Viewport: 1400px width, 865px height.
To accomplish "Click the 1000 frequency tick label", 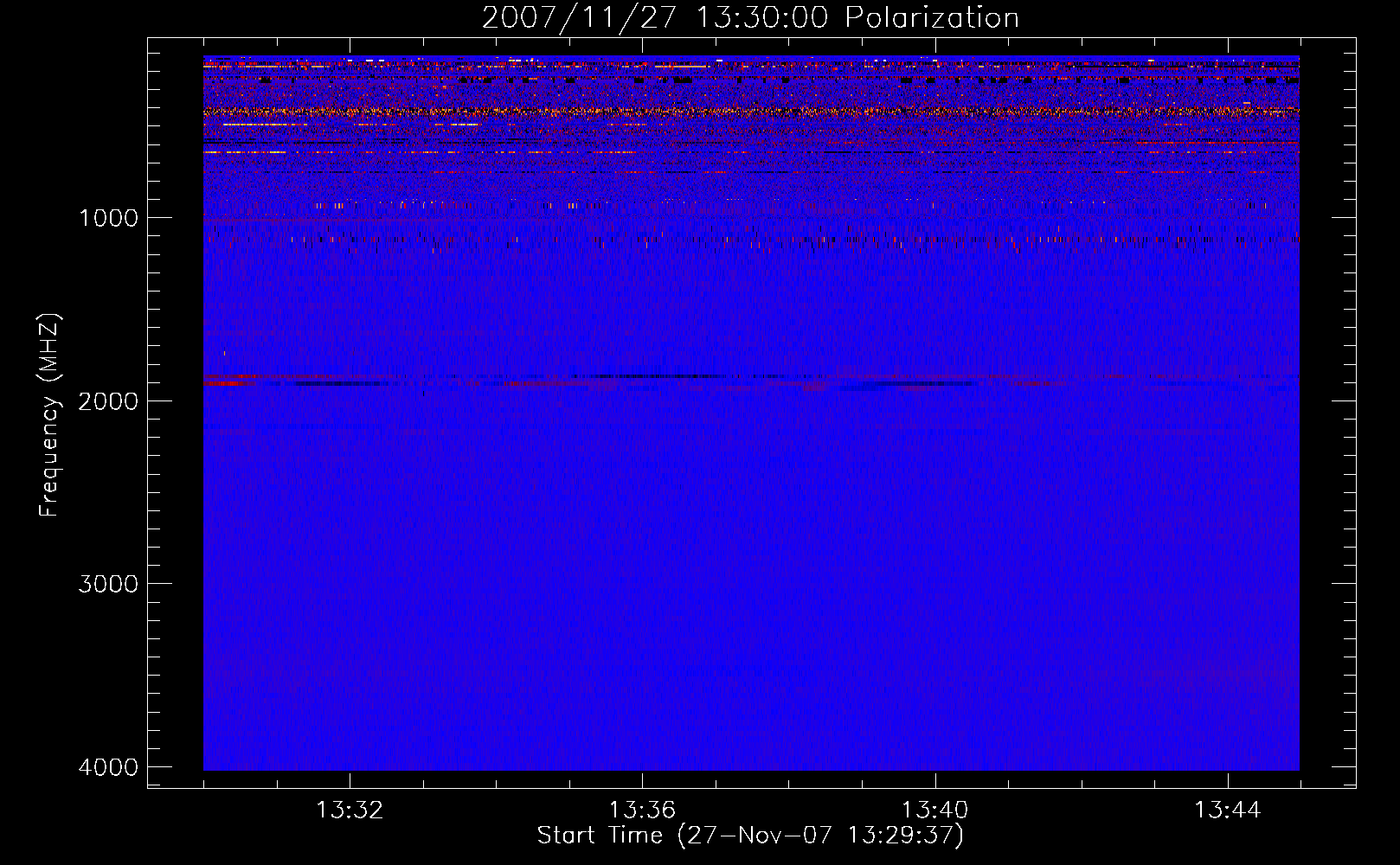I will (x=109, y=217).
